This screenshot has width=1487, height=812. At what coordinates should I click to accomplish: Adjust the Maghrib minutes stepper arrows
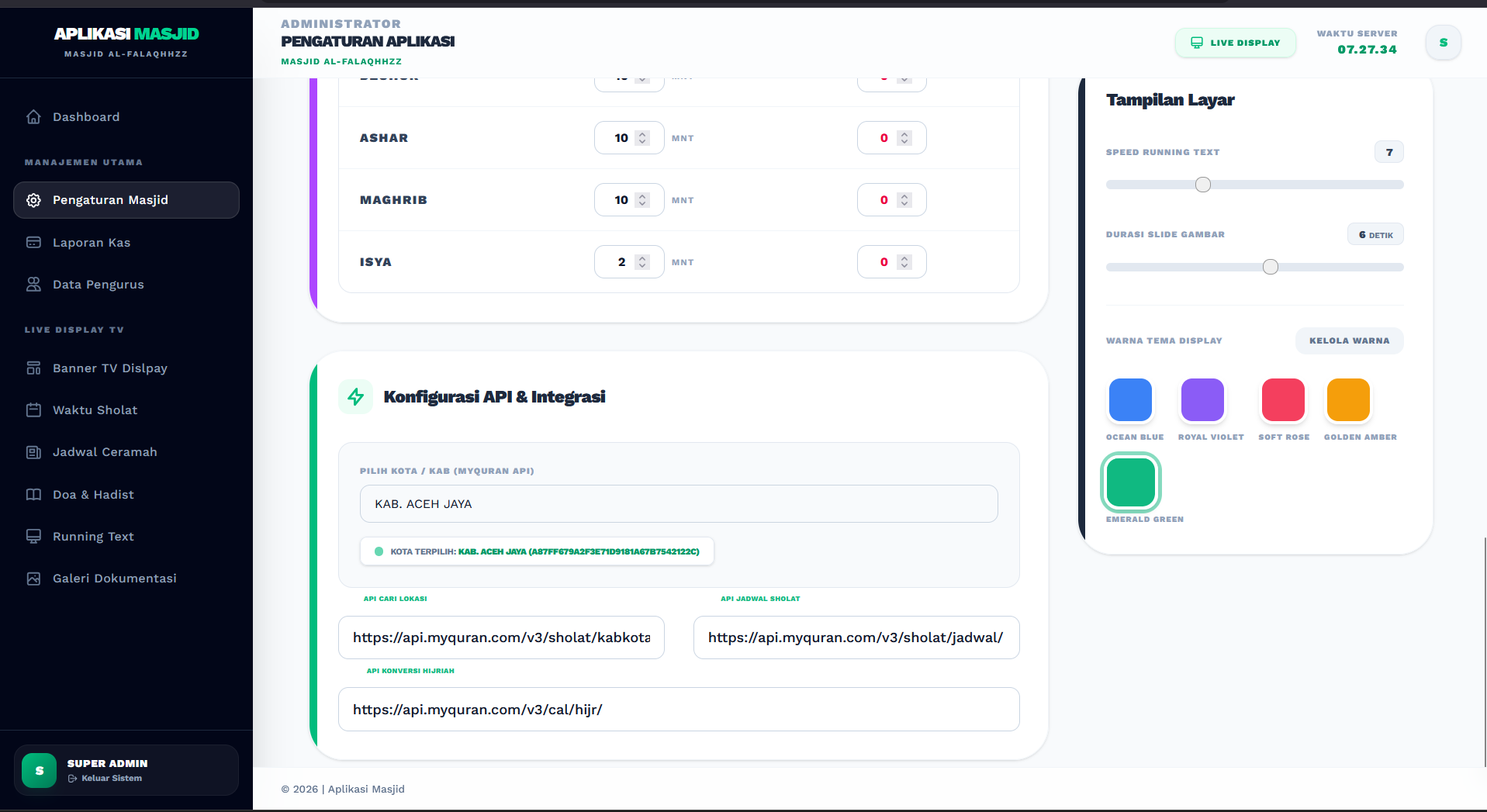click(642, 200)
